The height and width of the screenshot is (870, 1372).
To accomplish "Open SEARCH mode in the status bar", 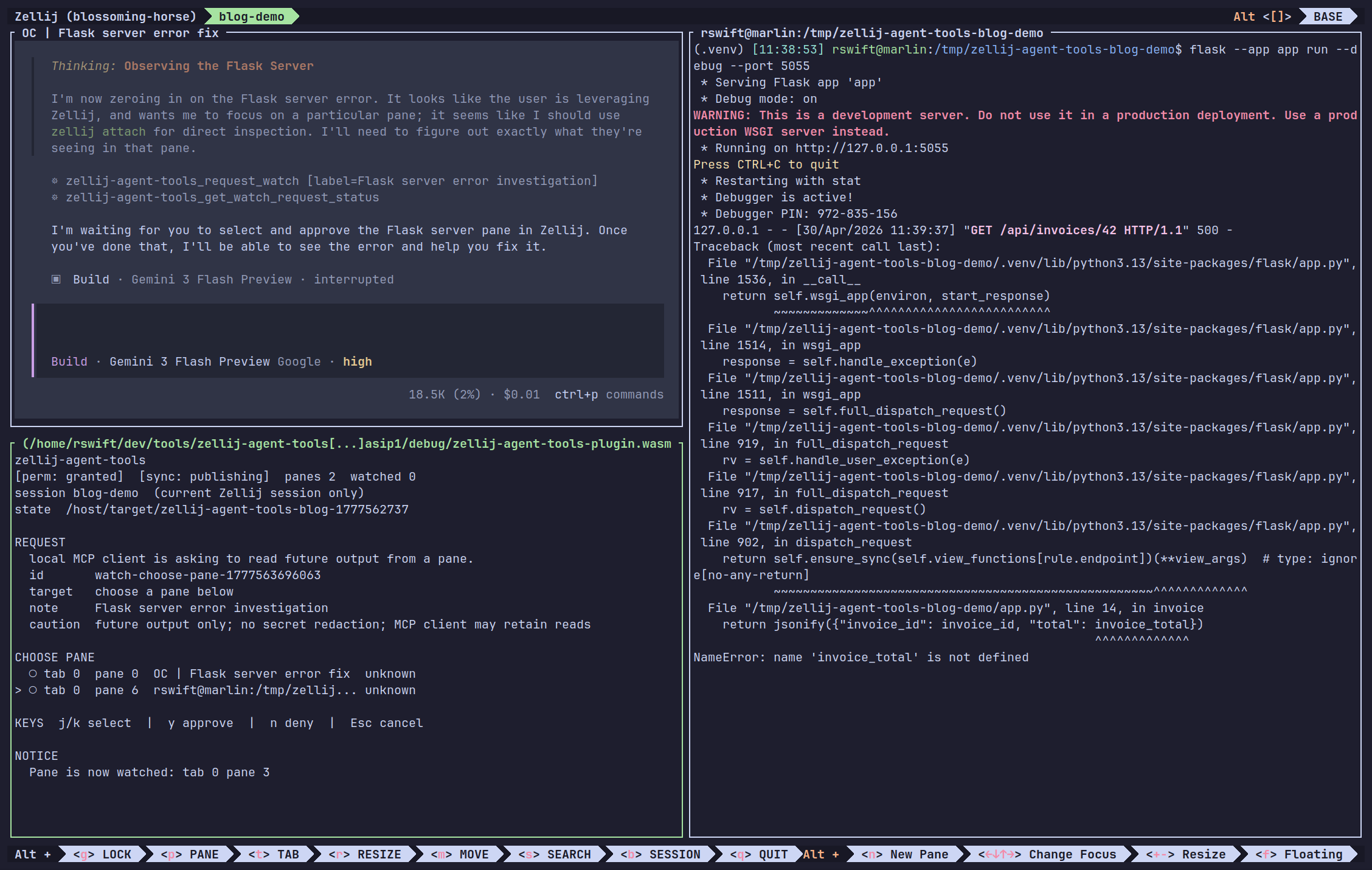I will (x=555, y=854).
